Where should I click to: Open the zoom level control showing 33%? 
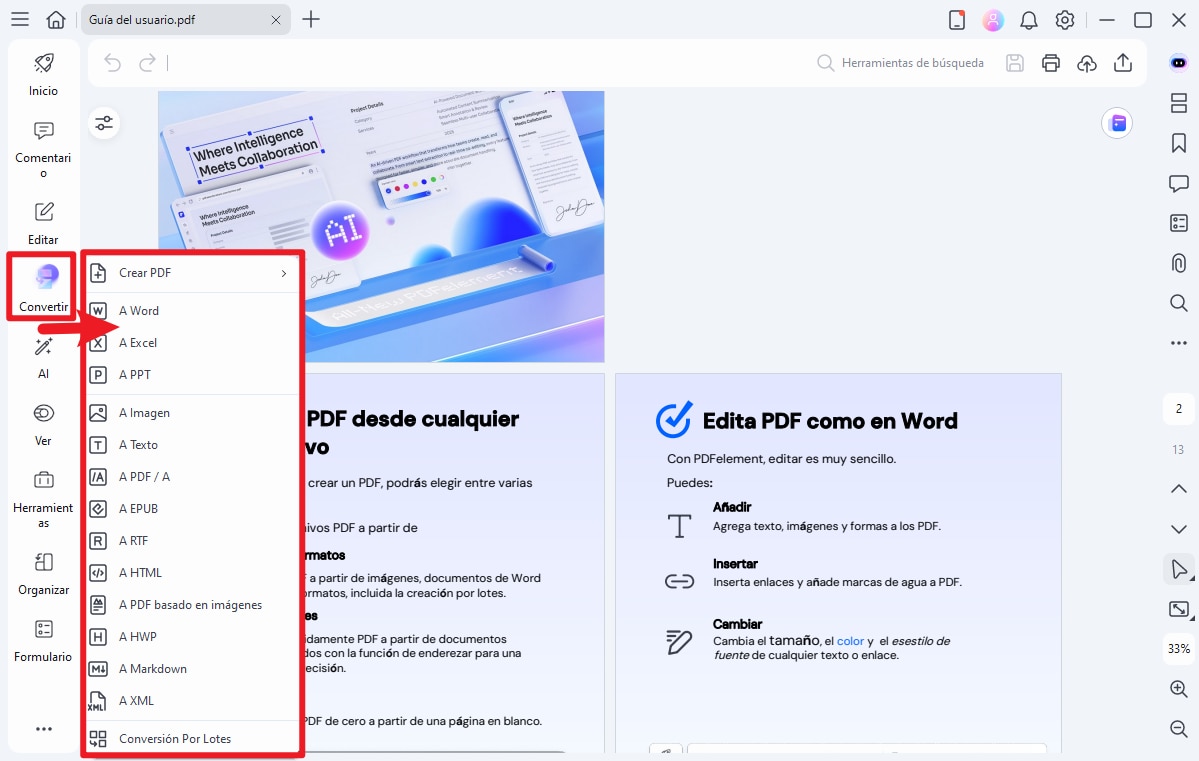[1178, 649]
